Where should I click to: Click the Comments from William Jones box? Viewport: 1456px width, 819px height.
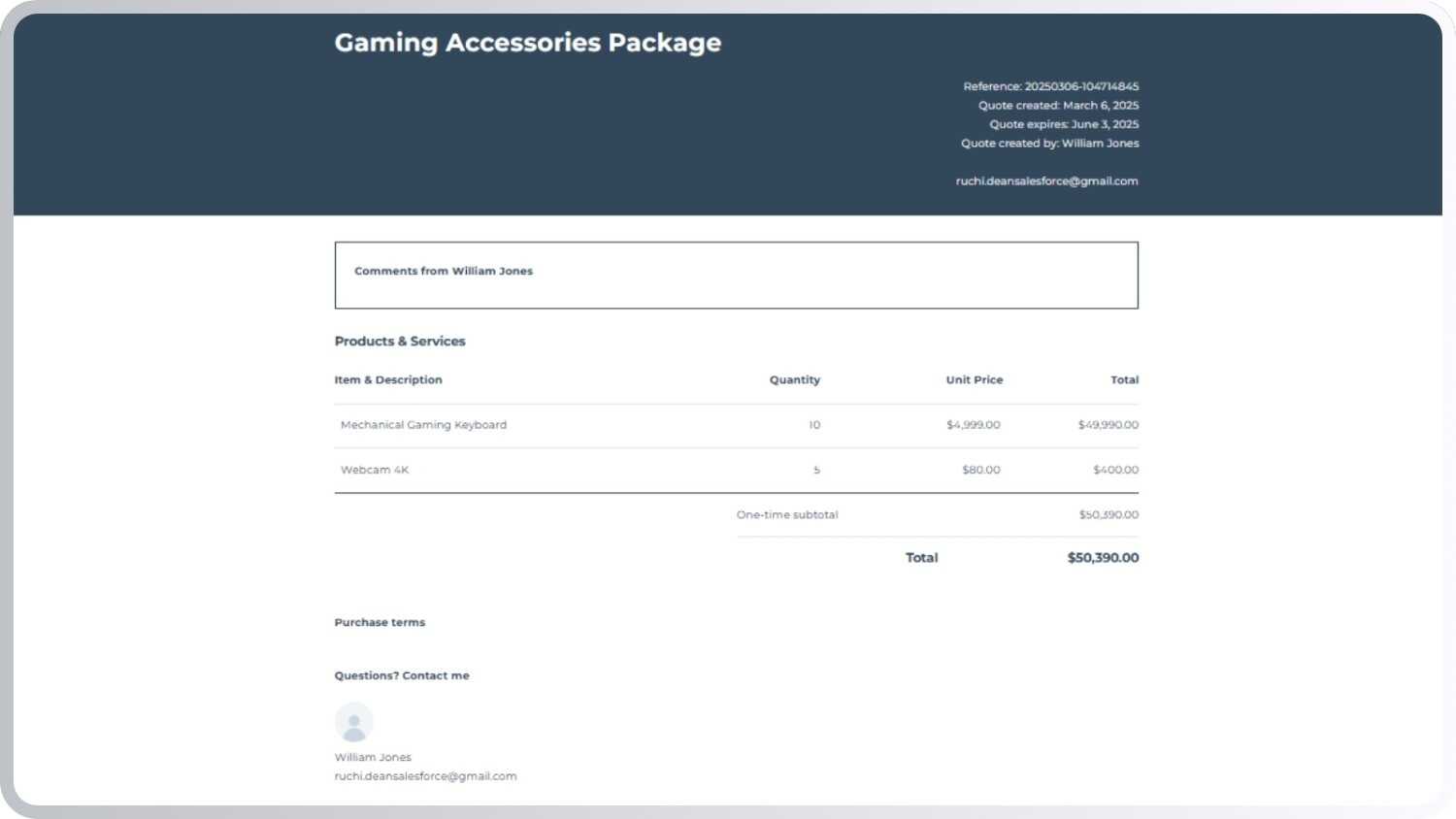(x=736, y=276)
